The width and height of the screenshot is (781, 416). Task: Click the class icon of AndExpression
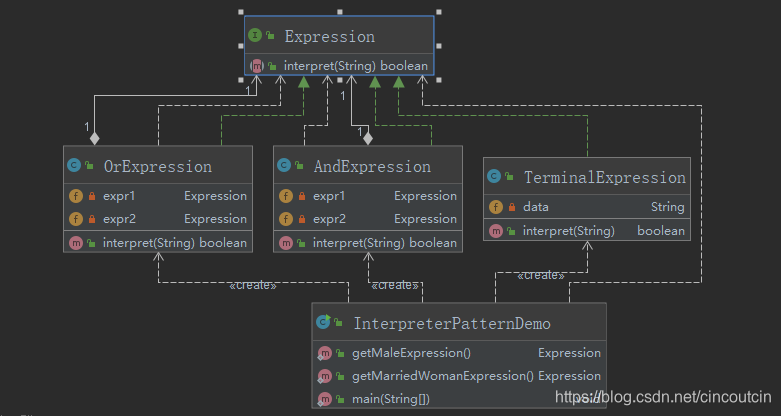point(284,165)
